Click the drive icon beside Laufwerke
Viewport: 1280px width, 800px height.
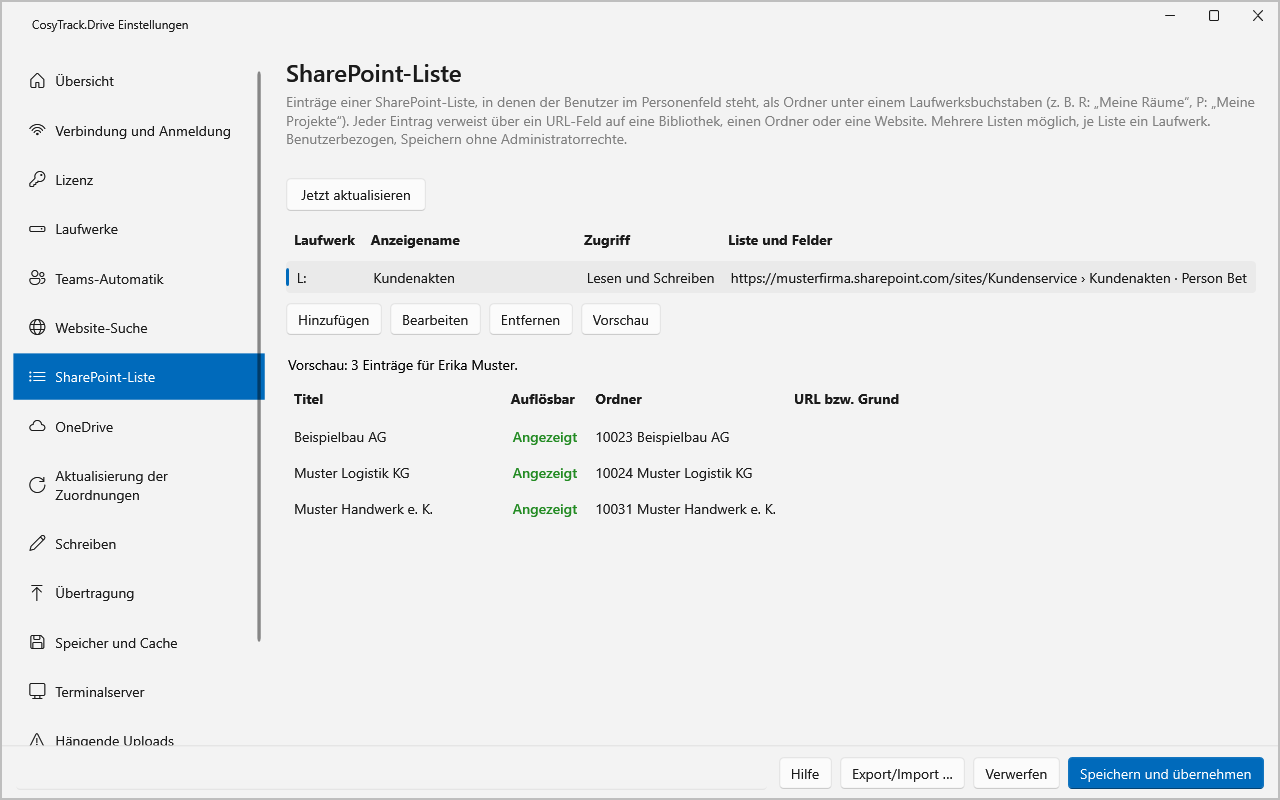point(37,229)
